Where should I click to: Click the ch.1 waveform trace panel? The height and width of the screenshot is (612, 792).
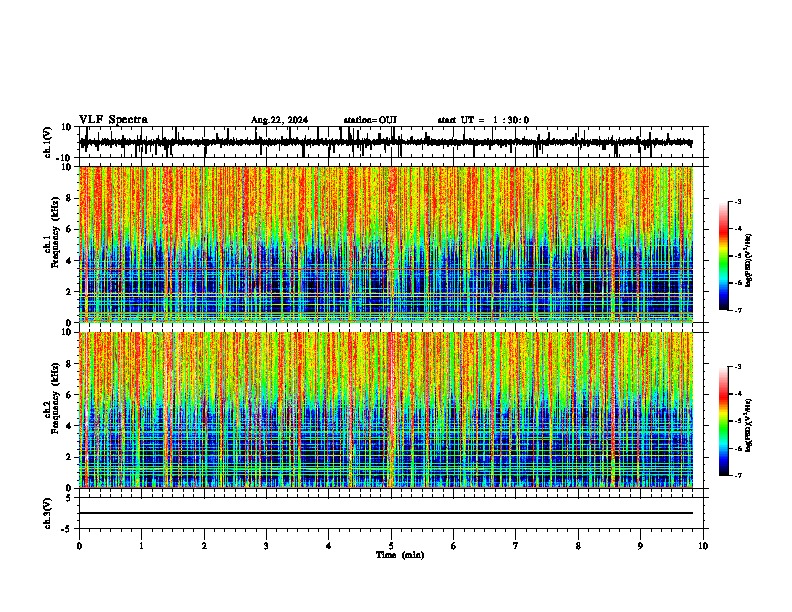391,142
